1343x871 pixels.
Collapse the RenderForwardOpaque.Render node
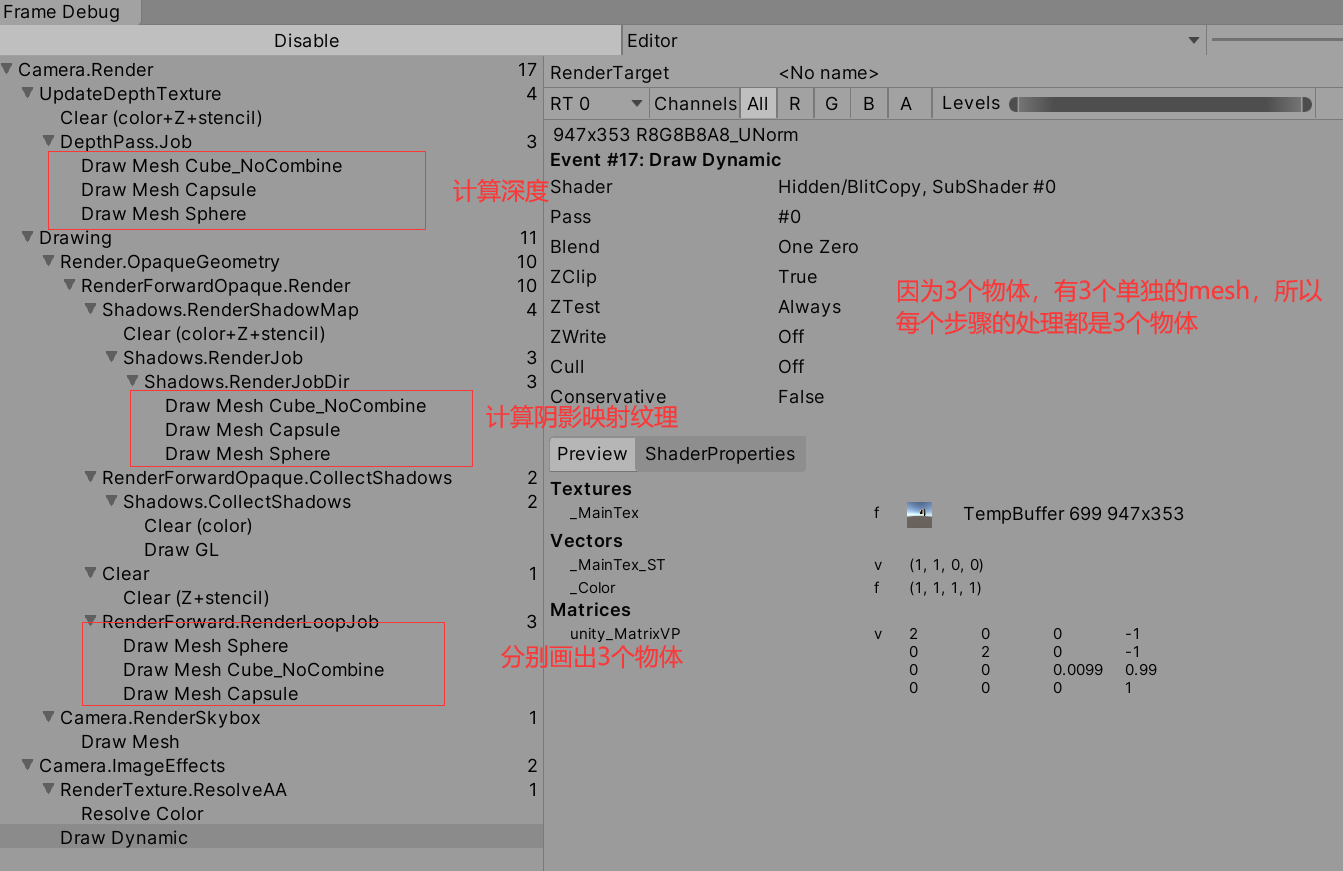pyautogui.click(x=71, y=286)
